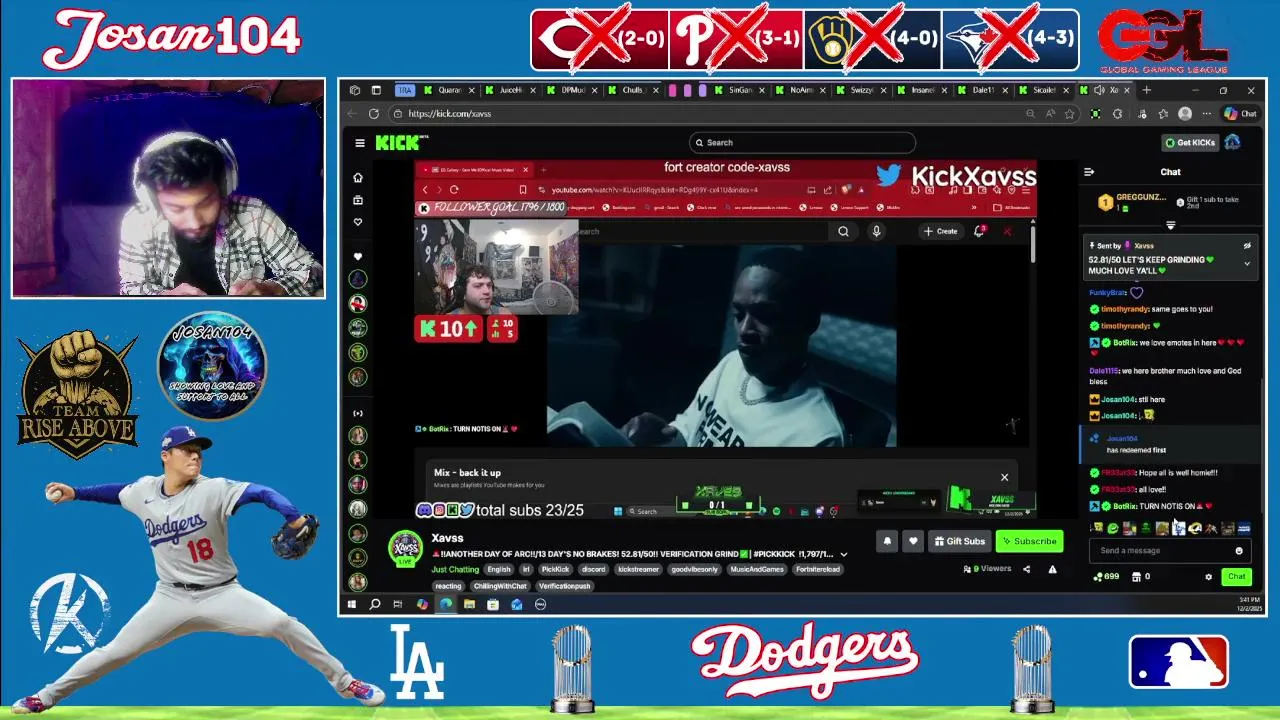Open Windows taskbar search
This screenshot has height=720, width=1280.
(375, 604)
